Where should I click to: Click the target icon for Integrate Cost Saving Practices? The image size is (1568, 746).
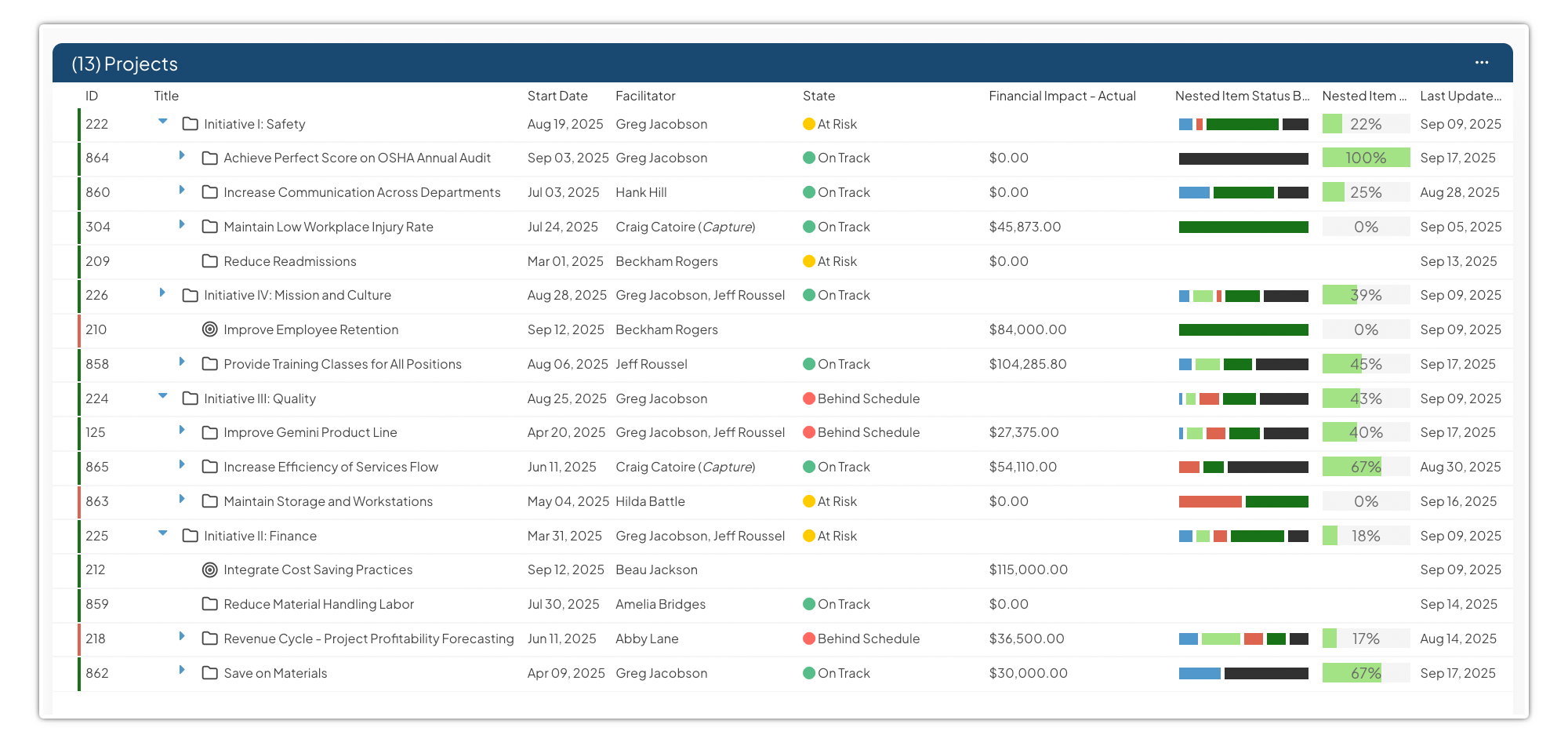209,570
